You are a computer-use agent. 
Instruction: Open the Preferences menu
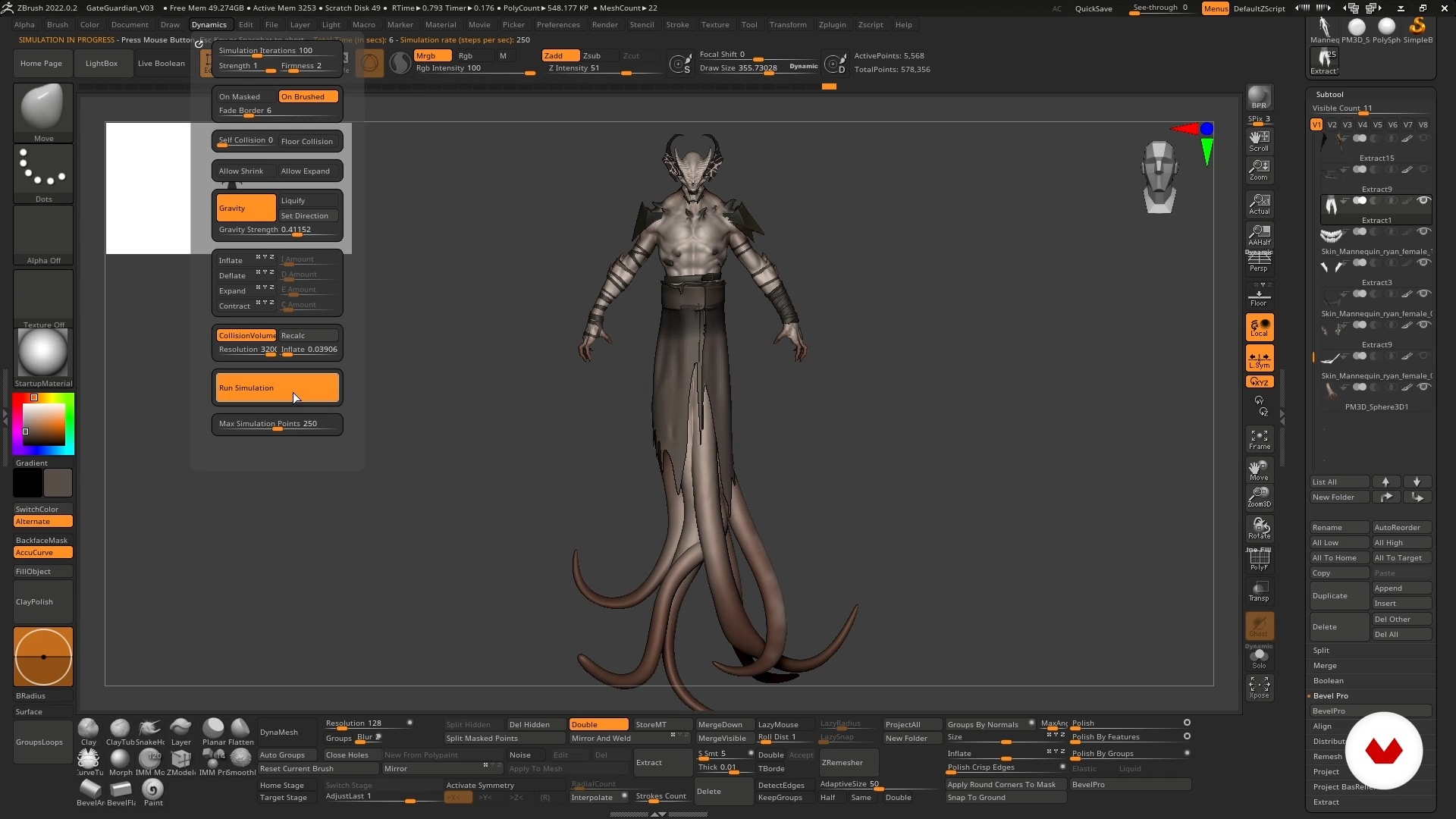(558, 24)
